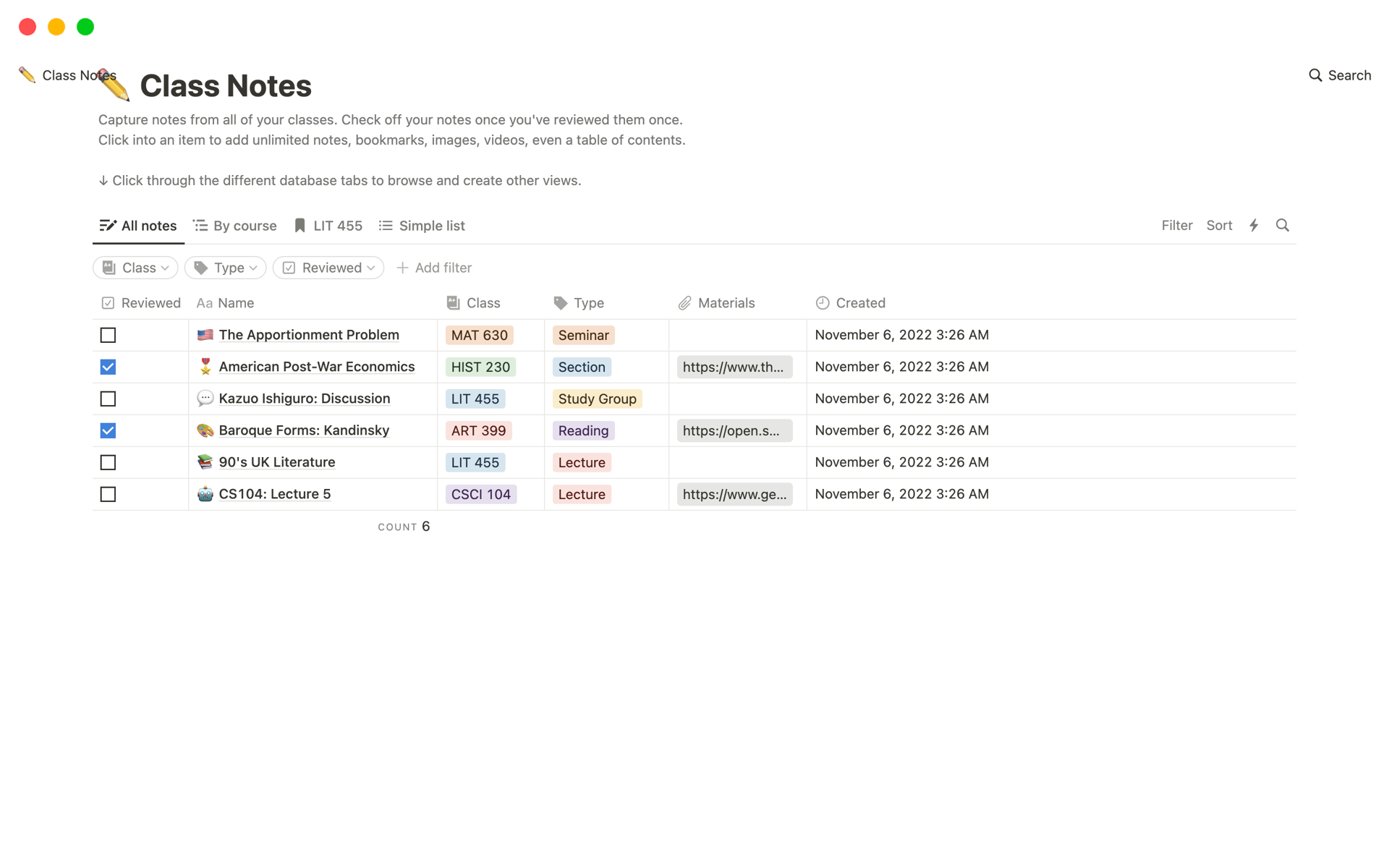This screenshot has height=868, width=1389.
Task: Click the flag icon by The Apportionment Problem
Action: pos(205,335)
